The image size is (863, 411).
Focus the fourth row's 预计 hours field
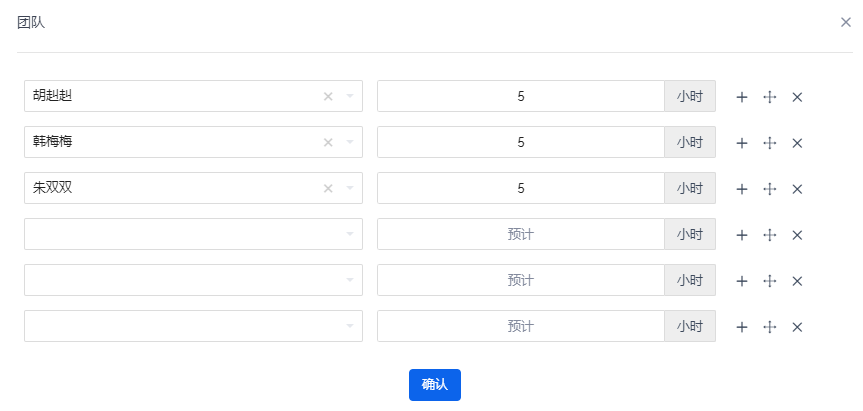(520, 235)
